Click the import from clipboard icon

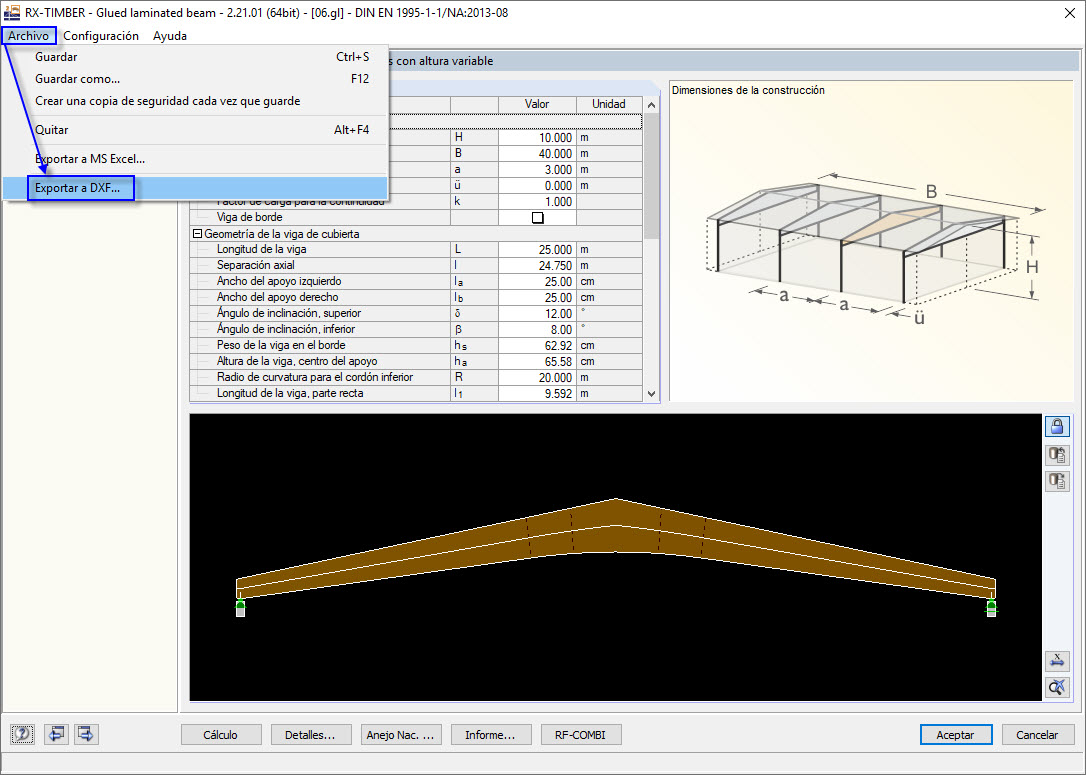(1057, 455)
